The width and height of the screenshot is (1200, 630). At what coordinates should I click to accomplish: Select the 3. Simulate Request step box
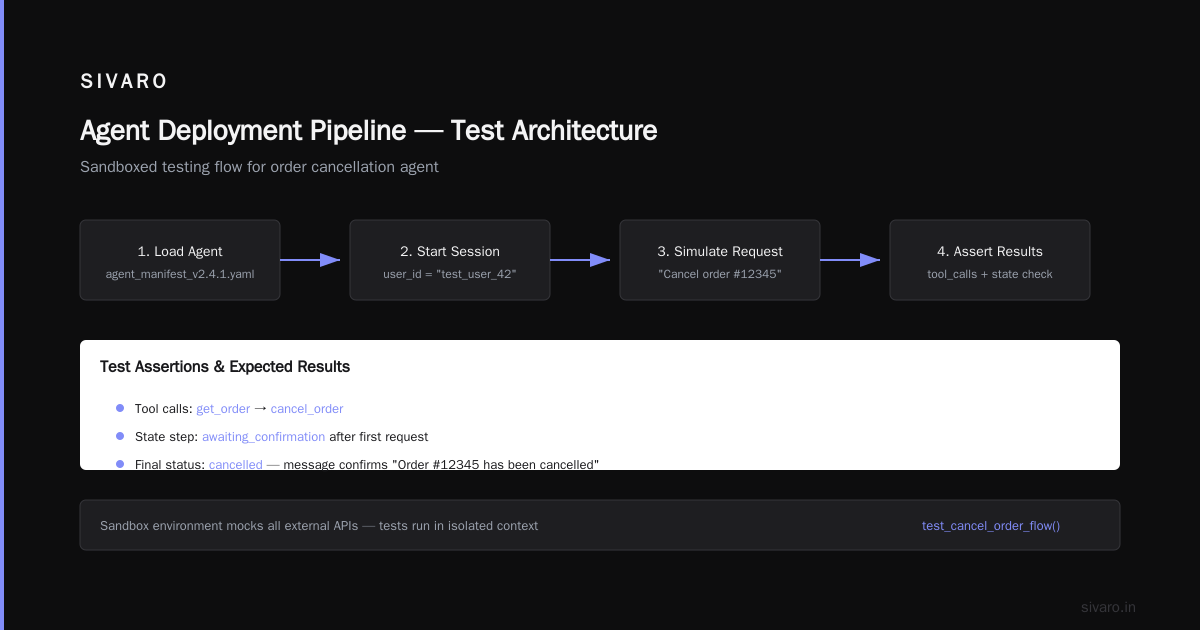pyautogui.click(x=720, y=260)
